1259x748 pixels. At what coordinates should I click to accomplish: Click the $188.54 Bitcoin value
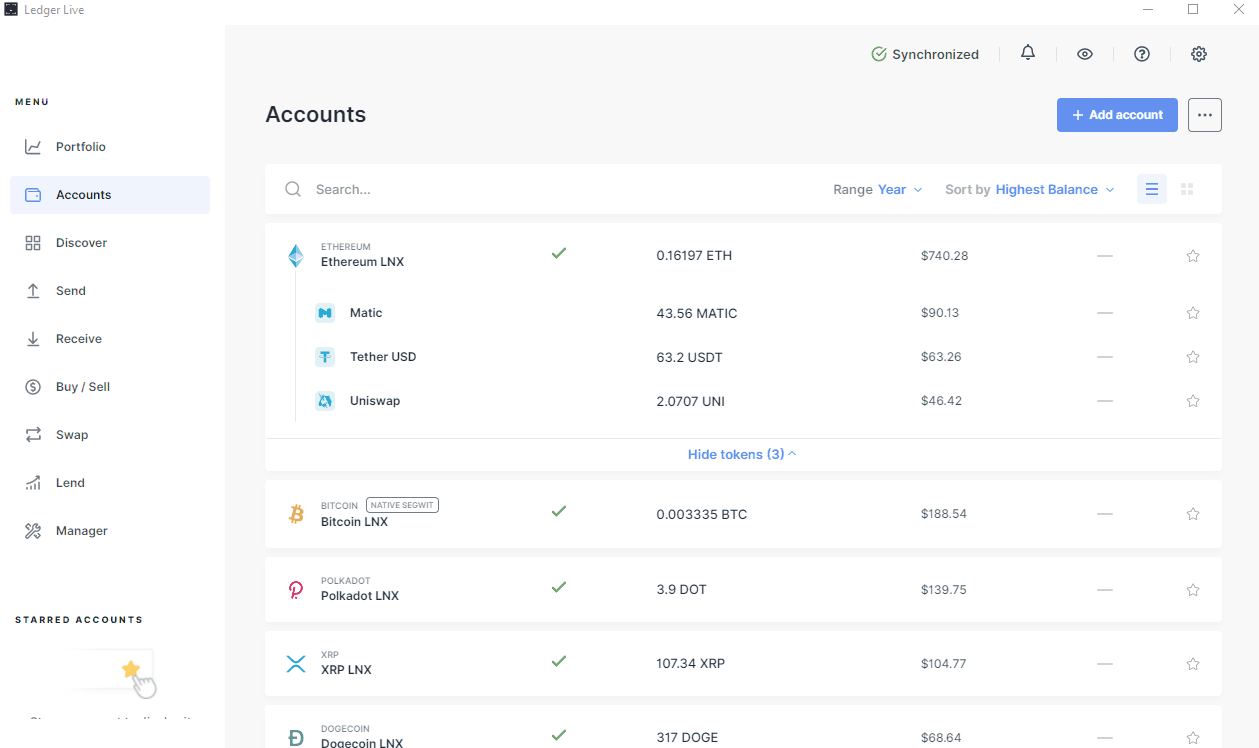coord(944,514)
